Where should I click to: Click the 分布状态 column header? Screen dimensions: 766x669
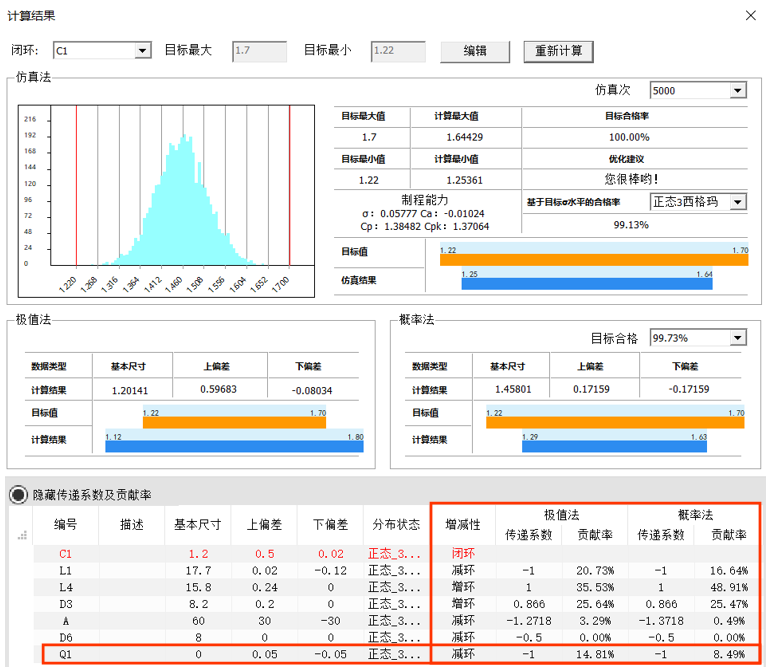[396, 525]
